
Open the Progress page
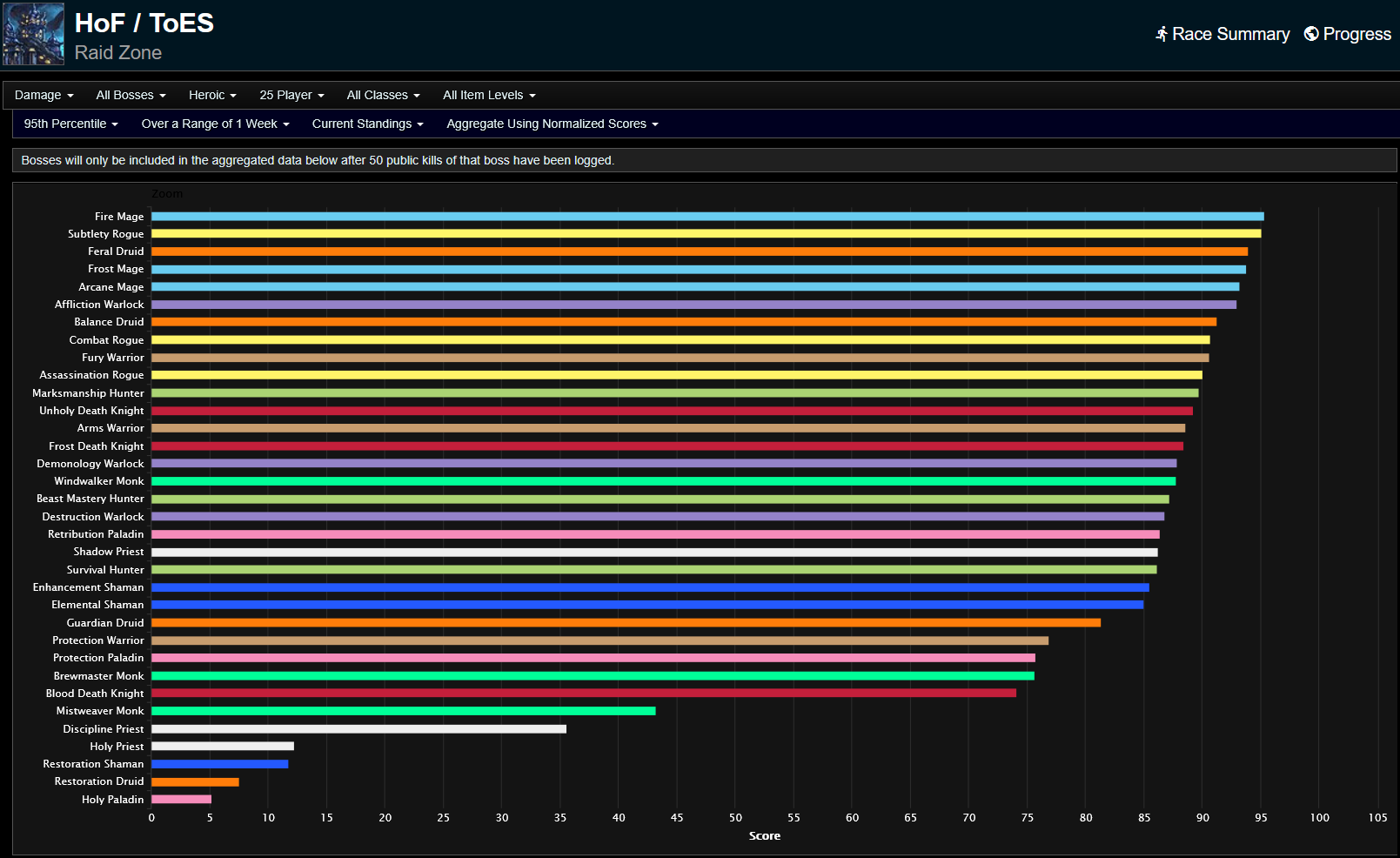1356,34
